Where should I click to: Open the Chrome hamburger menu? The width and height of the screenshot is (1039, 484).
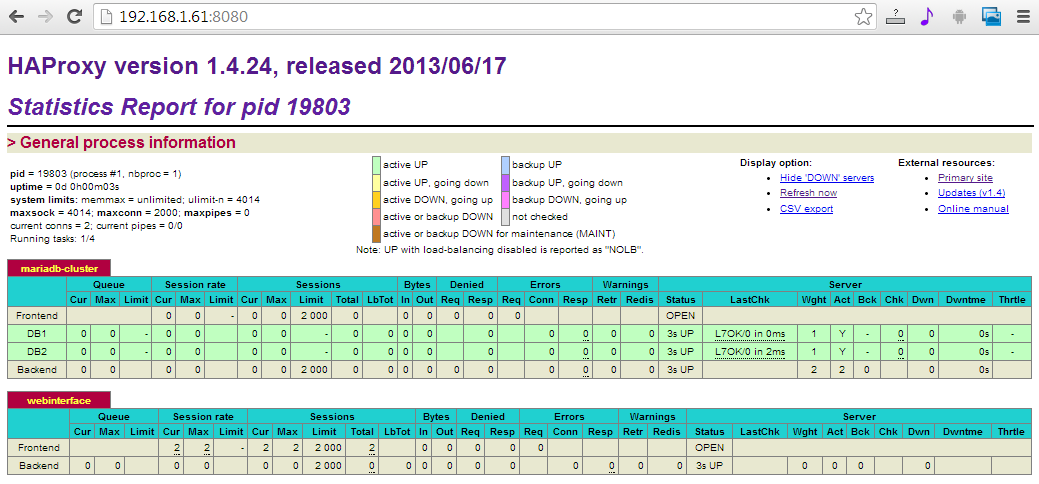pyautogui.click(x=1023, y=17)
